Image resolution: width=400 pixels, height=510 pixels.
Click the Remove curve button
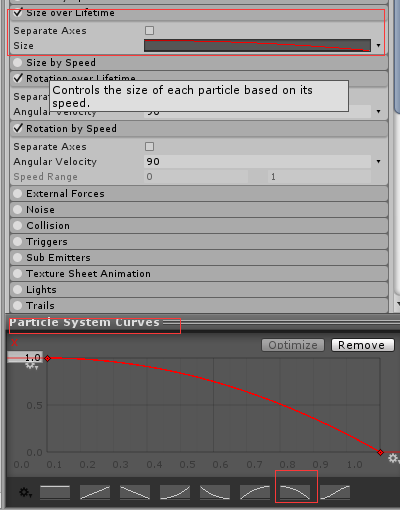[x=362, y=345]
